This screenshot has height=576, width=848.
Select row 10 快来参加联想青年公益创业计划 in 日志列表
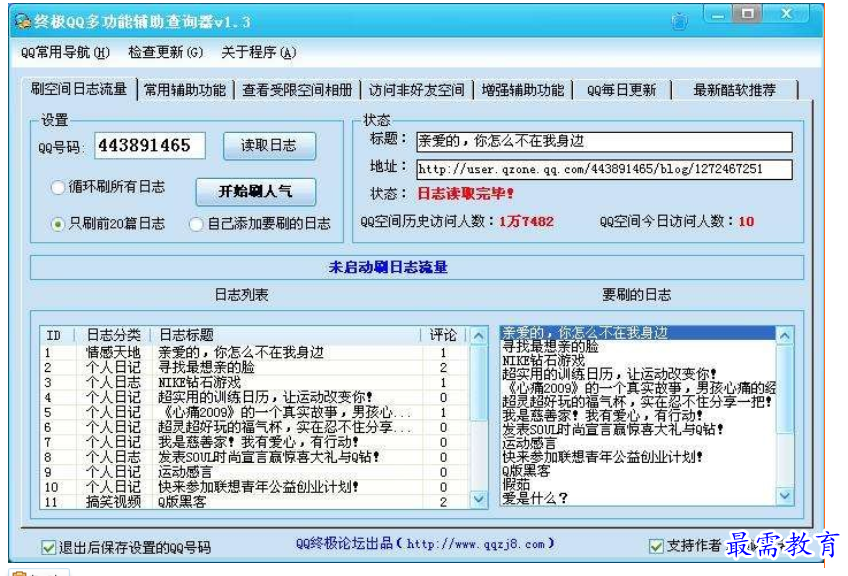pyautogui.click(x=254, y=487)
